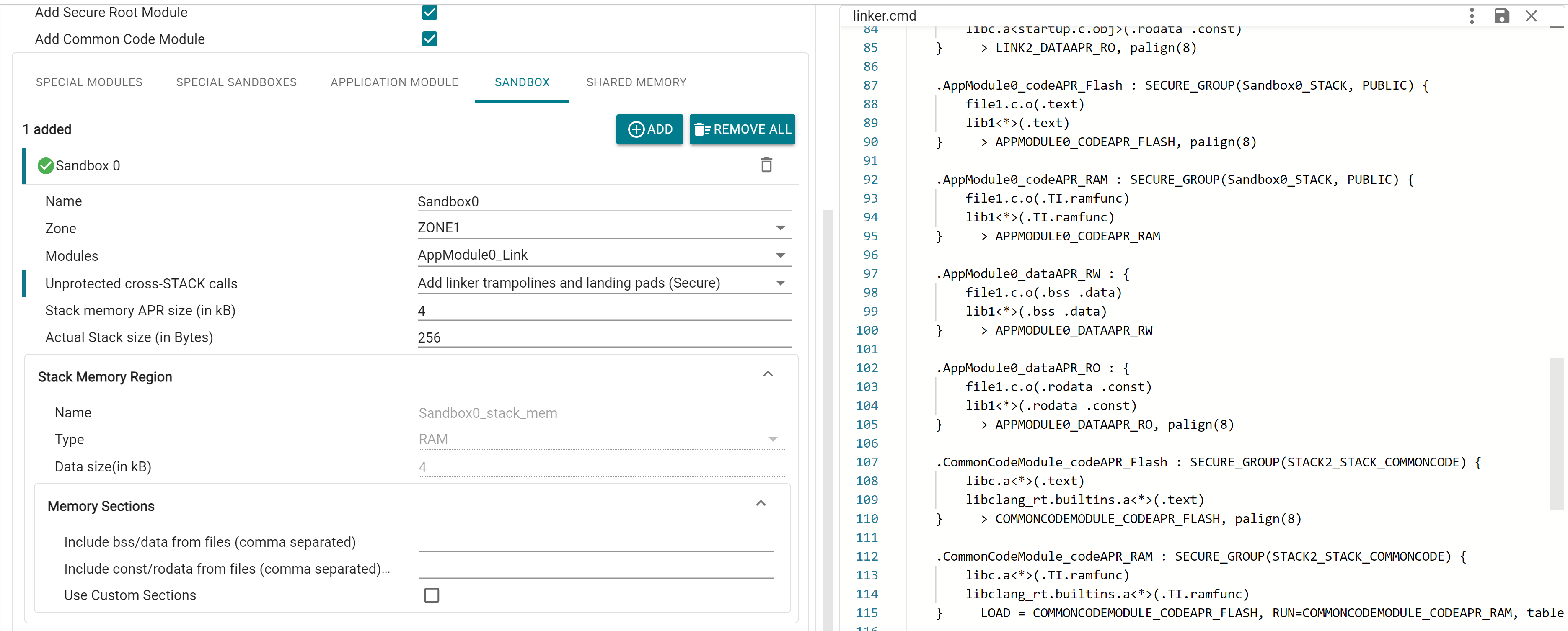Open the Unprotected cross-STACK calls dropdown
Image resolution: width=1568 pixels, height=631 pixels.
781,283
